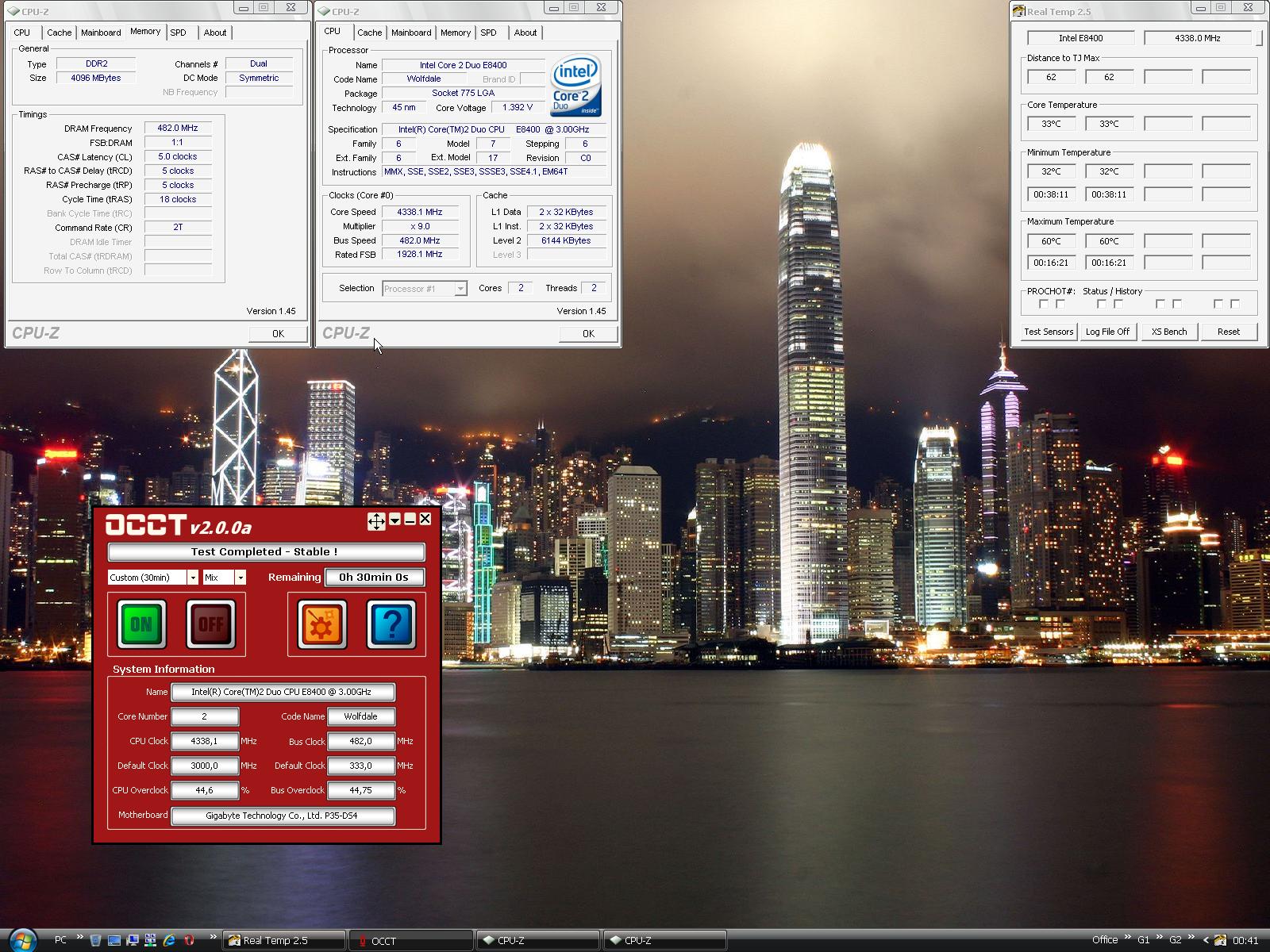Image resolution: width=1270 pixels, height=952 pixels.
Task: Start the OCCT test with ON button
Action: [141, 624]
